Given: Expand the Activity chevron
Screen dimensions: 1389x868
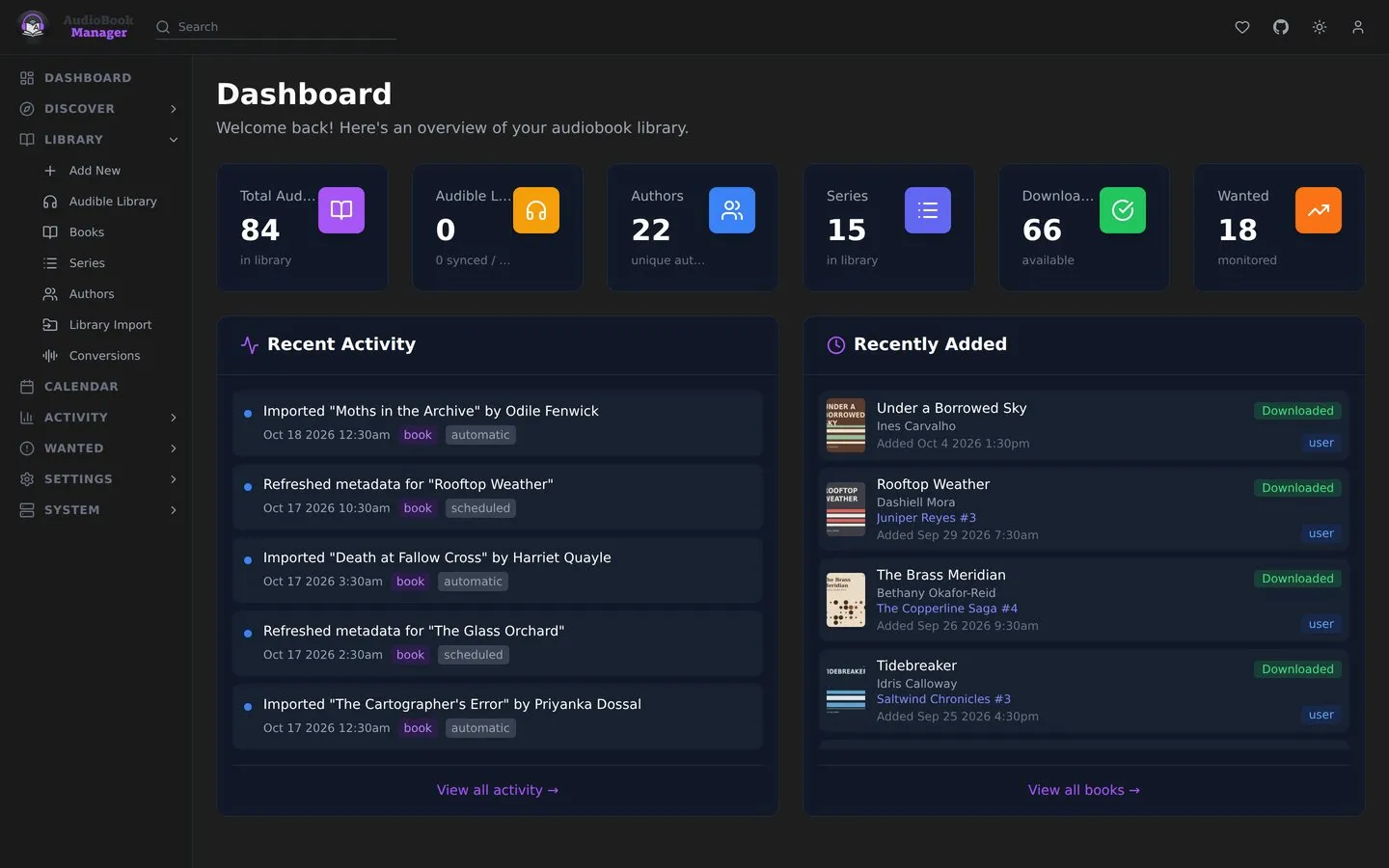Looking at the screenshot, I should point(174,418).
